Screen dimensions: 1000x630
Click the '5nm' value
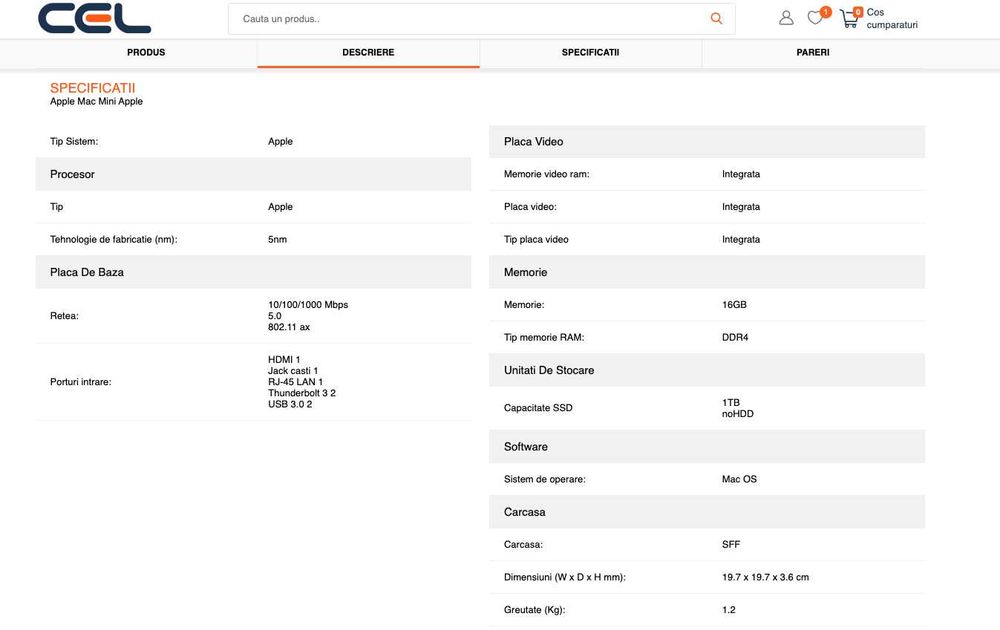coord(277,240)
